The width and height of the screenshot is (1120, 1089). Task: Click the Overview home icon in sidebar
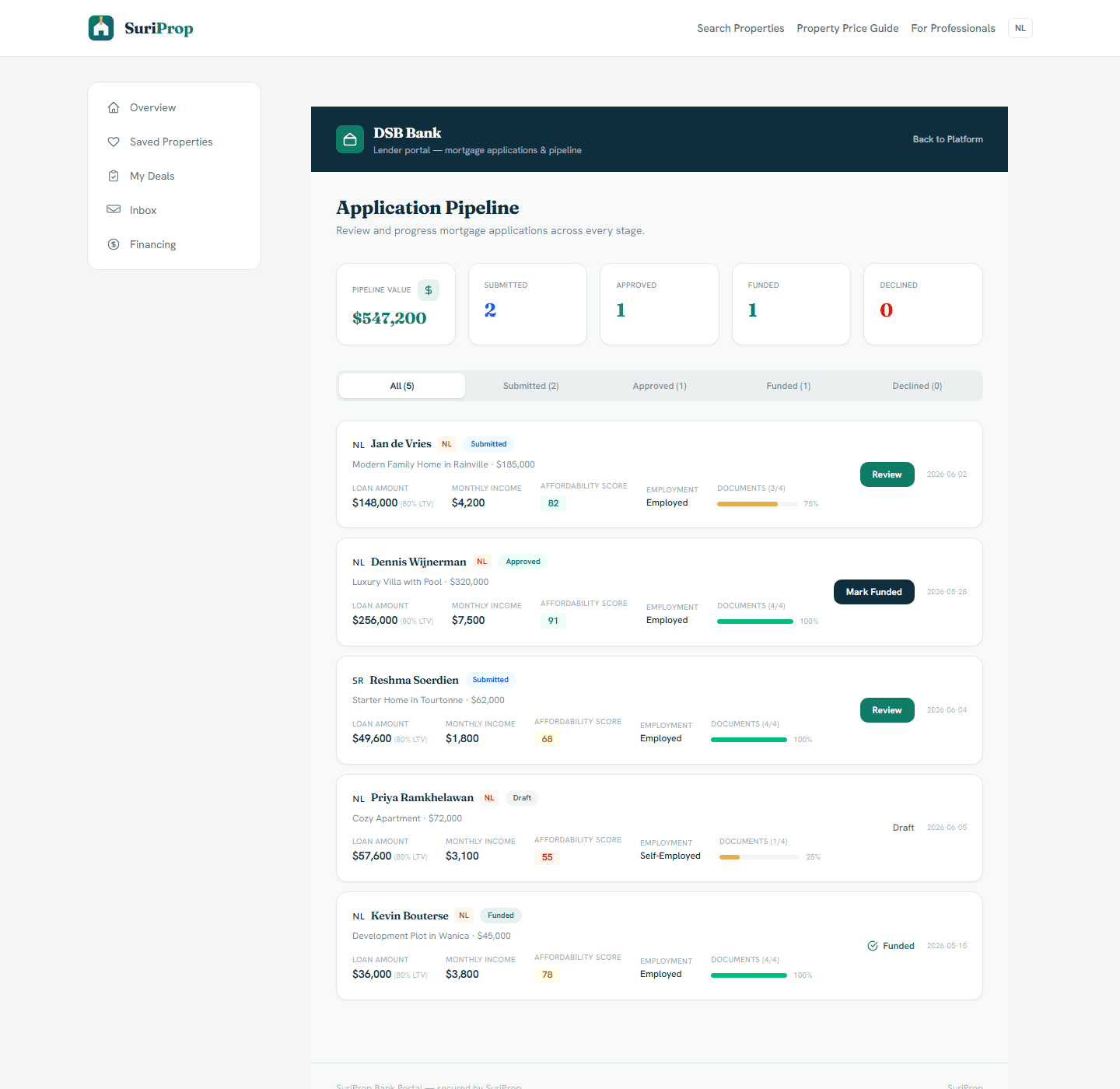click(114, 107)
